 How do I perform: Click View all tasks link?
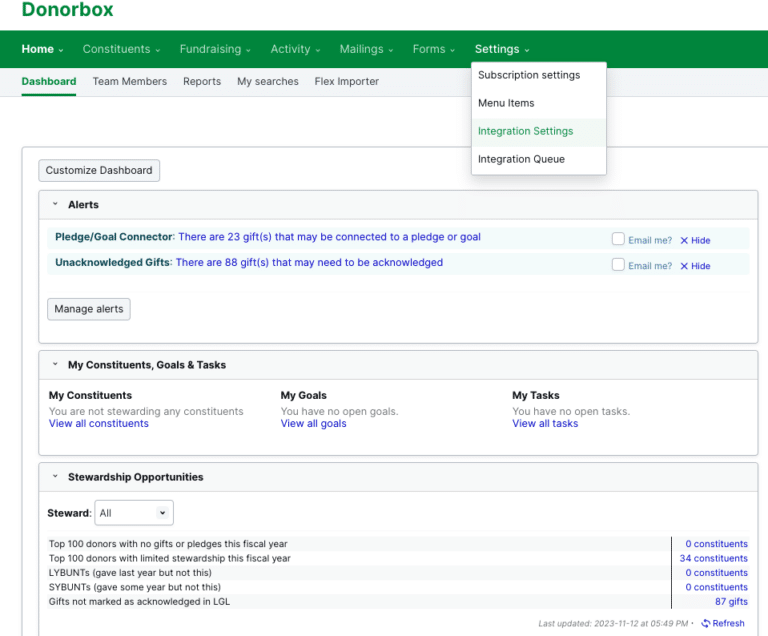545,423
